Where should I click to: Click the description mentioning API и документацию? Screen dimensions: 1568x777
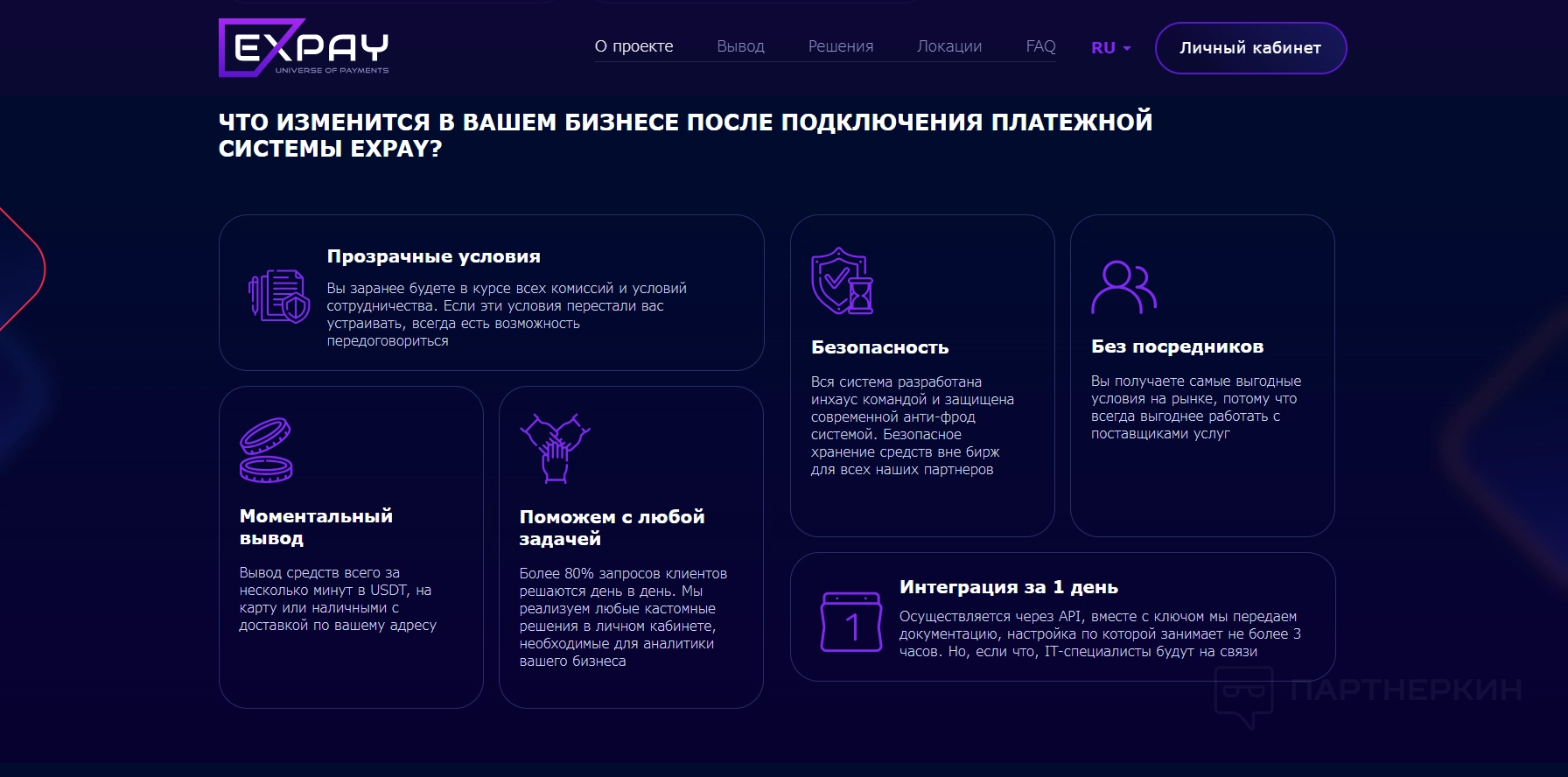(1100, 633)
